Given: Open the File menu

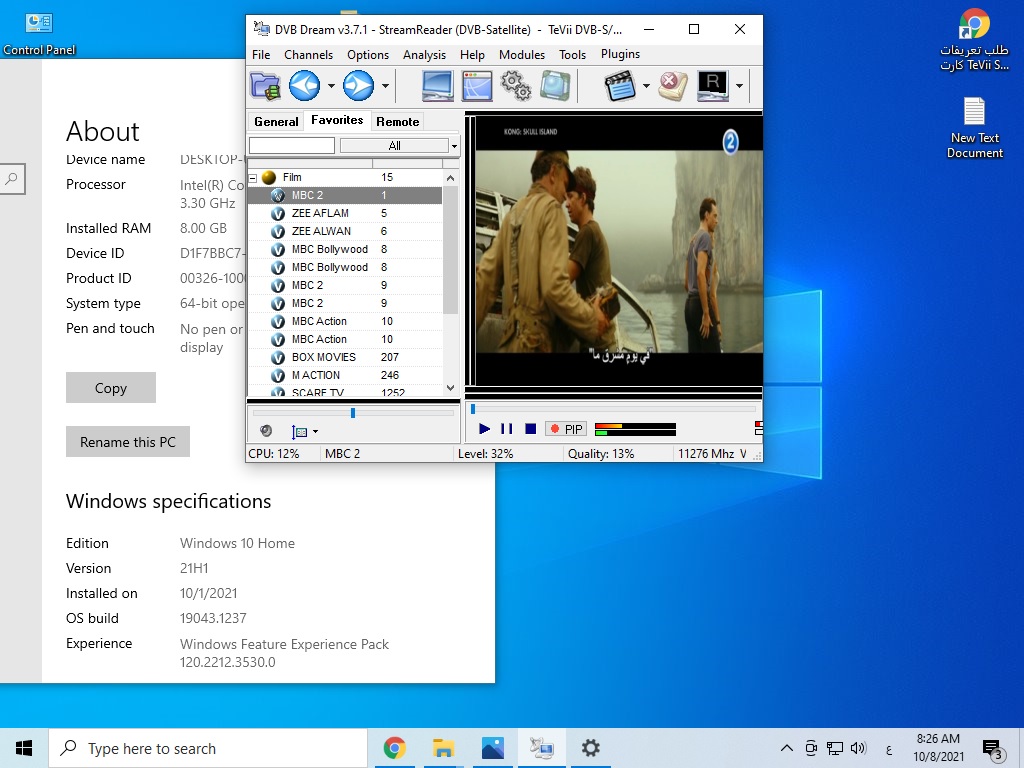Looking at the screenshot, I should (261, 55).
